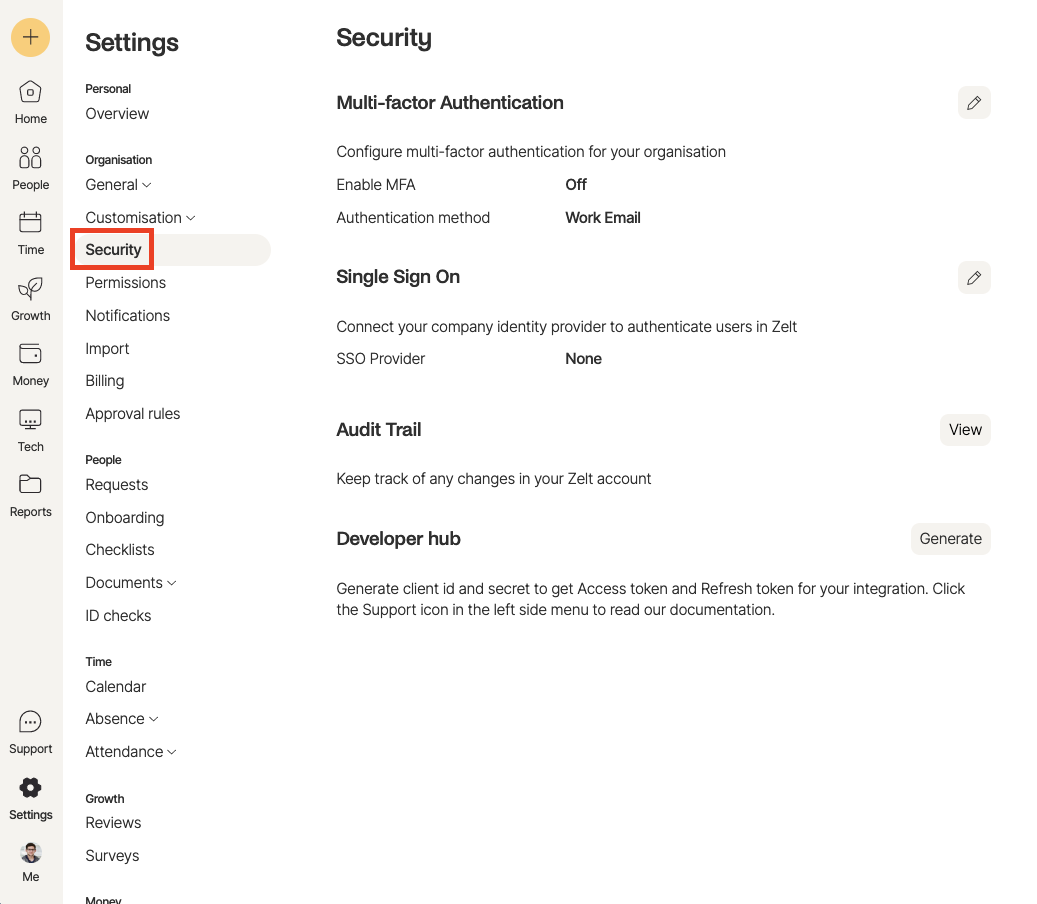Generate Developer hub credentials
Viewport: 1037px width, 904px height.
[950, 539]
